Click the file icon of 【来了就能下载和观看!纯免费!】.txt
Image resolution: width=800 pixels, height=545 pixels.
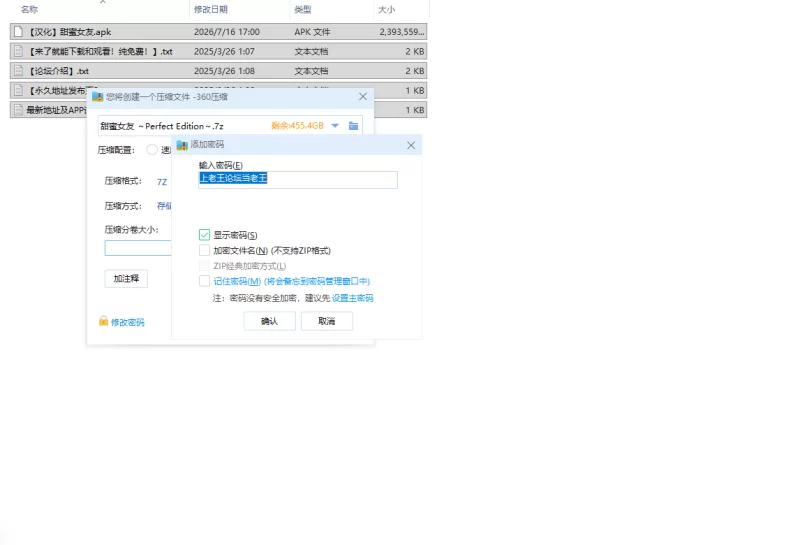18,52
